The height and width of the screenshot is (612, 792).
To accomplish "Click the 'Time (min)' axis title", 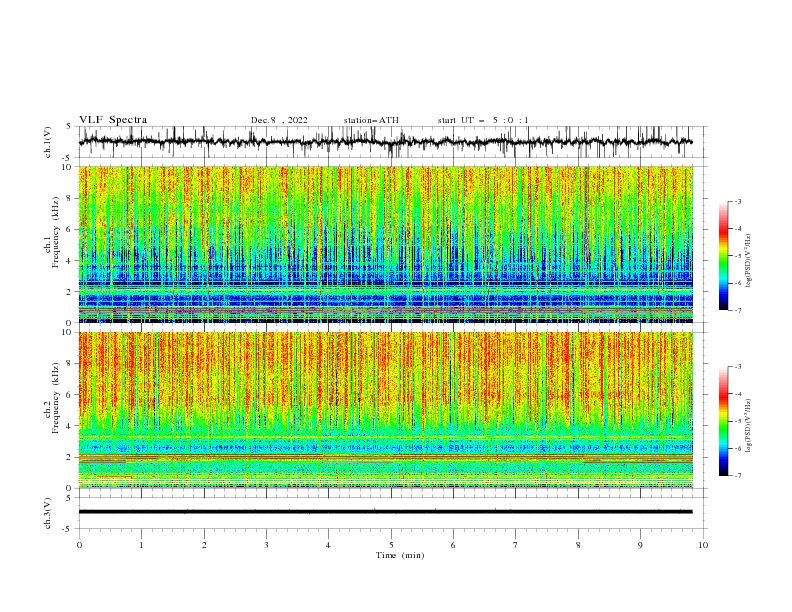I will pos(400,555).
